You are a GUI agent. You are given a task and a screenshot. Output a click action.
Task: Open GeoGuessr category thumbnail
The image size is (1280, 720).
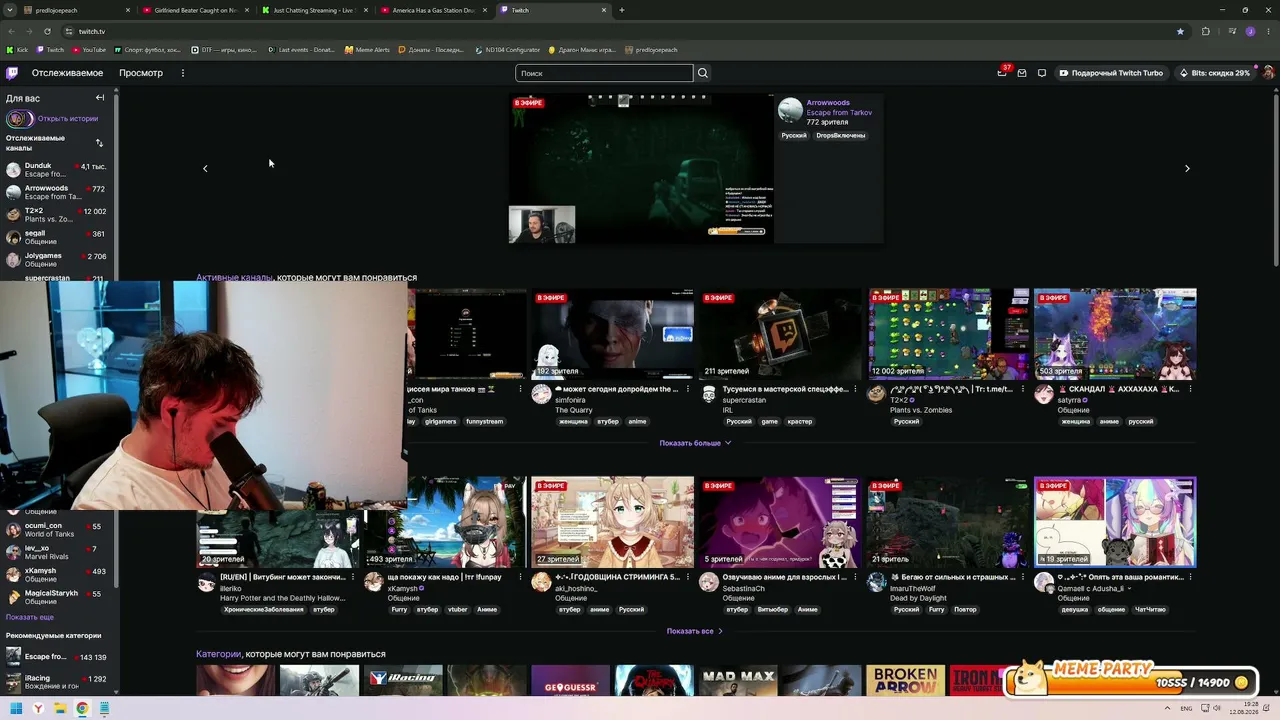[x=570, y=680]
